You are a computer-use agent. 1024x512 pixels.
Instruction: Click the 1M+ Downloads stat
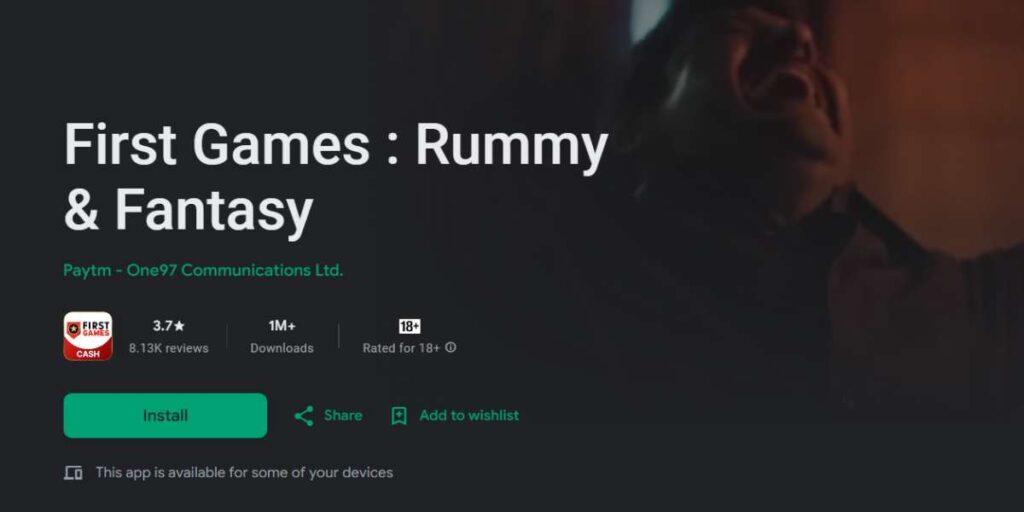click(x=282, y=336)
